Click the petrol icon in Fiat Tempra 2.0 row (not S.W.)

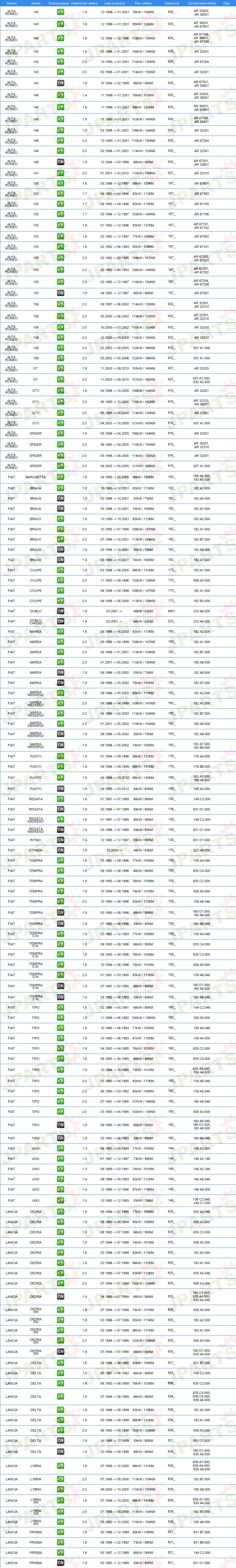pyautogui.click(x=60, y=902)
